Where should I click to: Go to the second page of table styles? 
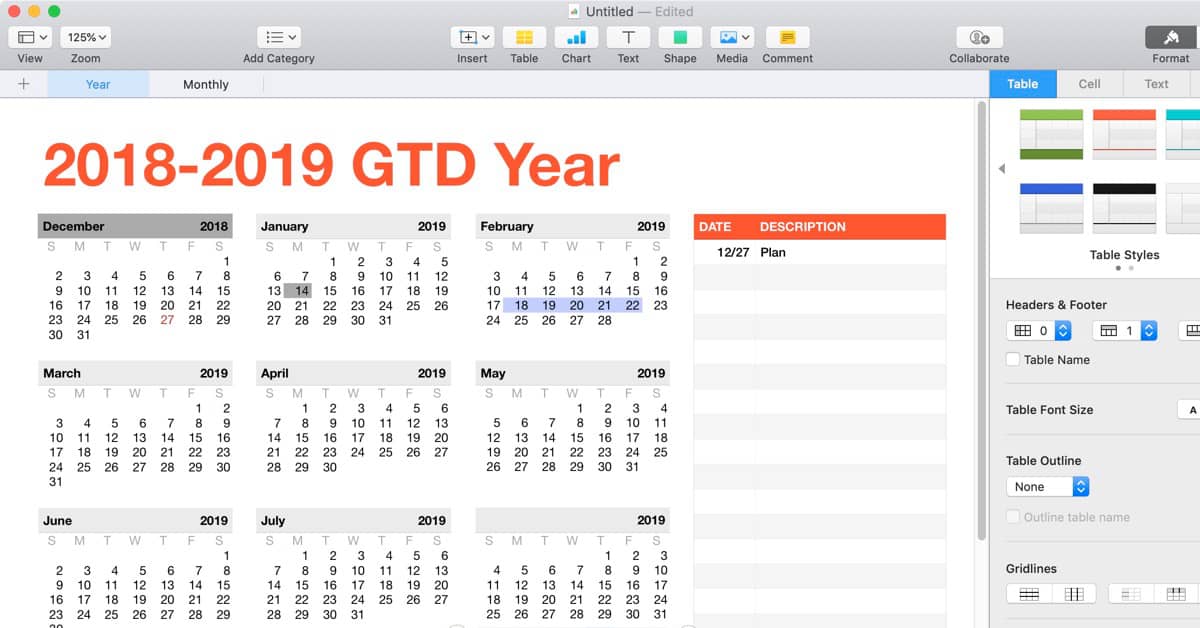coord(1131,268)
